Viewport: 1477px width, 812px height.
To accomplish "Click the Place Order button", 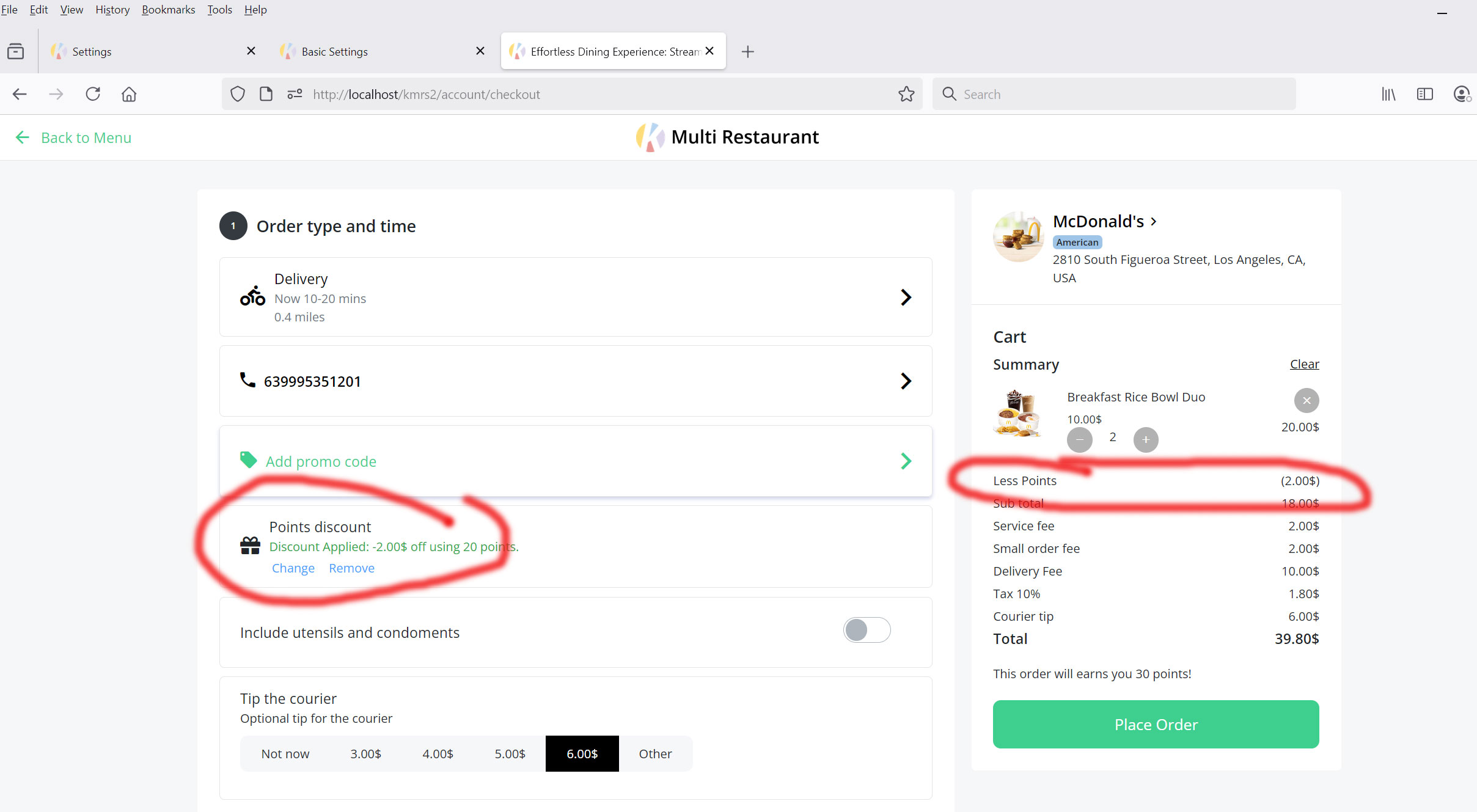I will (x=1156, y=725).
